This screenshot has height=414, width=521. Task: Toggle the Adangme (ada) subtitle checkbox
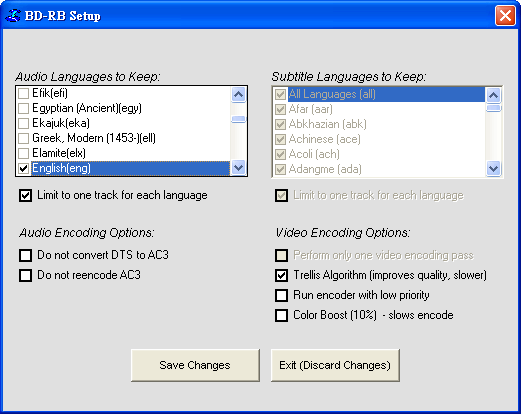pos(280,169)
